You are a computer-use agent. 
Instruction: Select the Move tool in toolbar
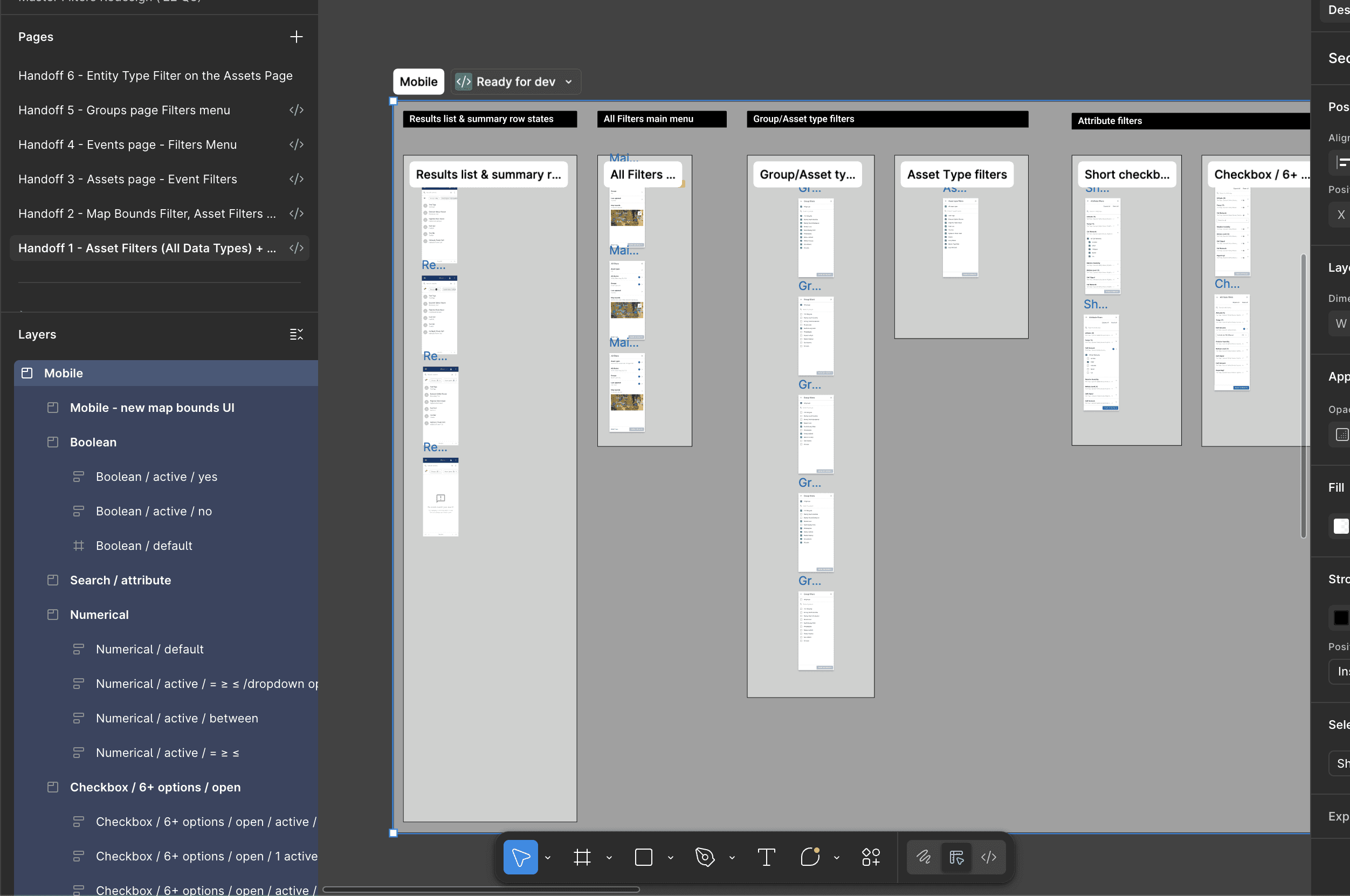coord(520,857)
